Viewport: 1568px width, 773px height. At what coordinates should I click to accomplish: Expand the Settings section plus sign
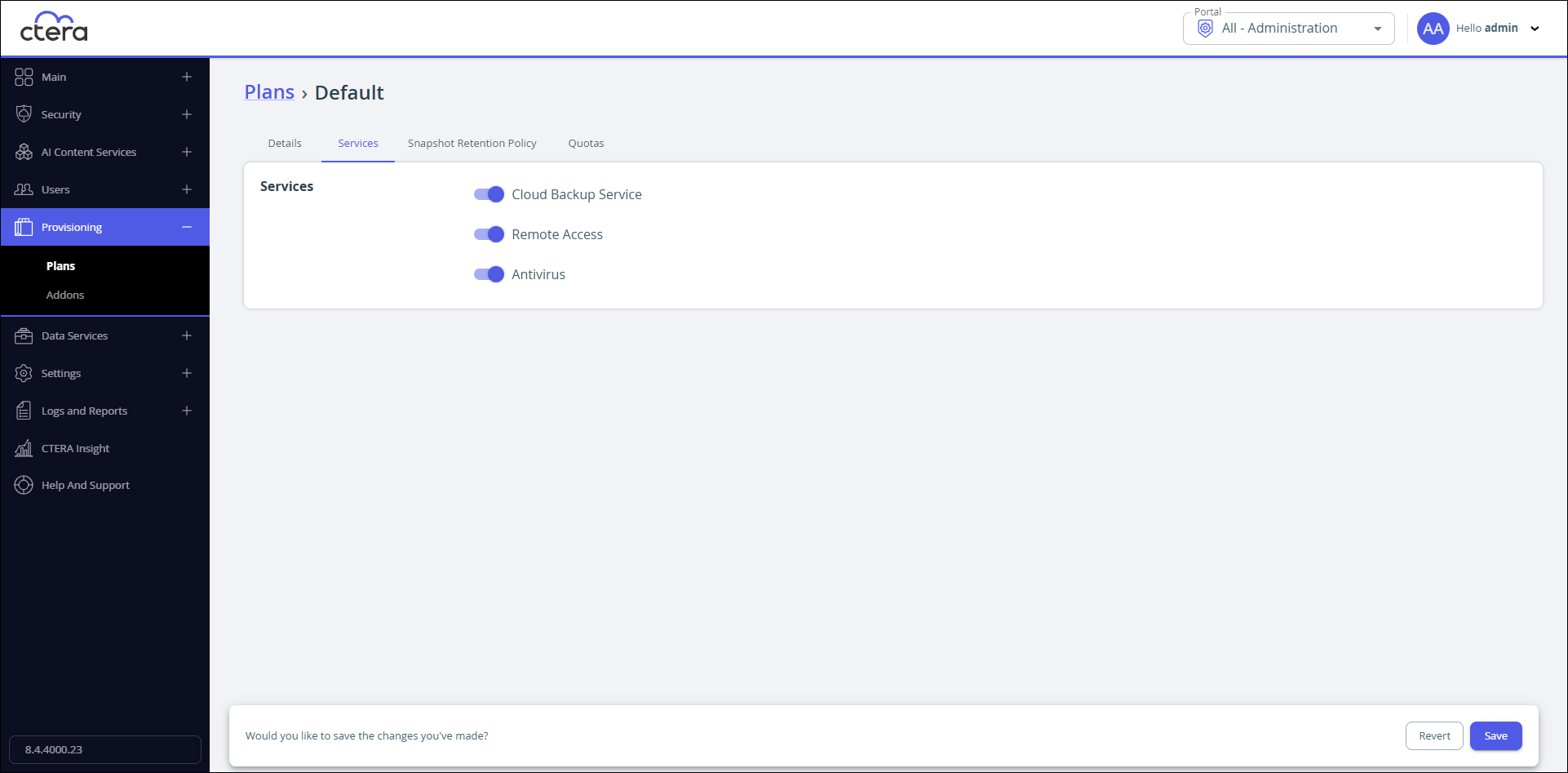187,373
